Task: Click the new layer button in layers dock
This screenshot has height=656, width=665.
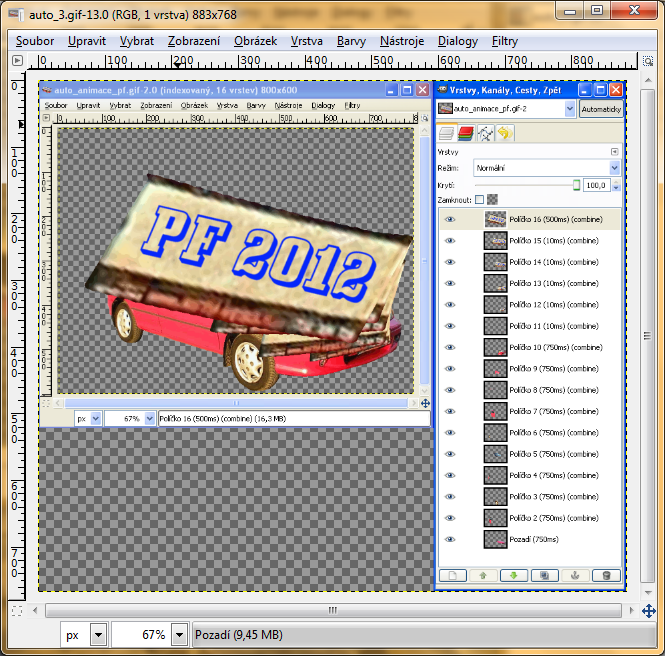Action: [453, 575]
